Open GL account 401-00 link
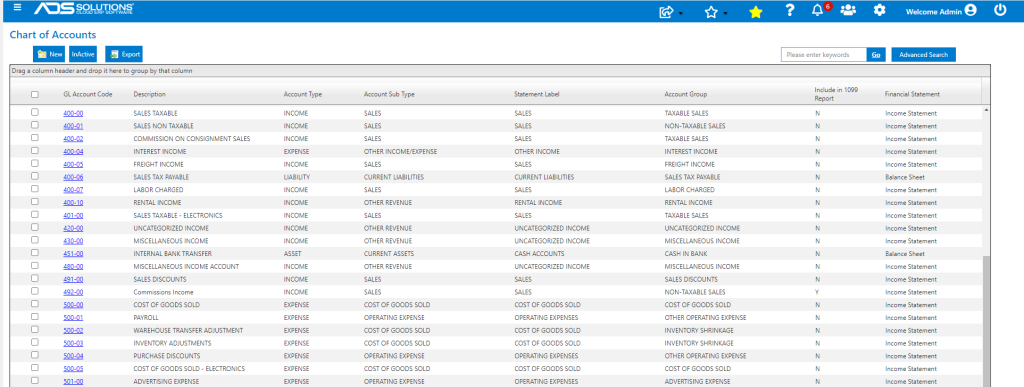 click(x=73, y=215)
